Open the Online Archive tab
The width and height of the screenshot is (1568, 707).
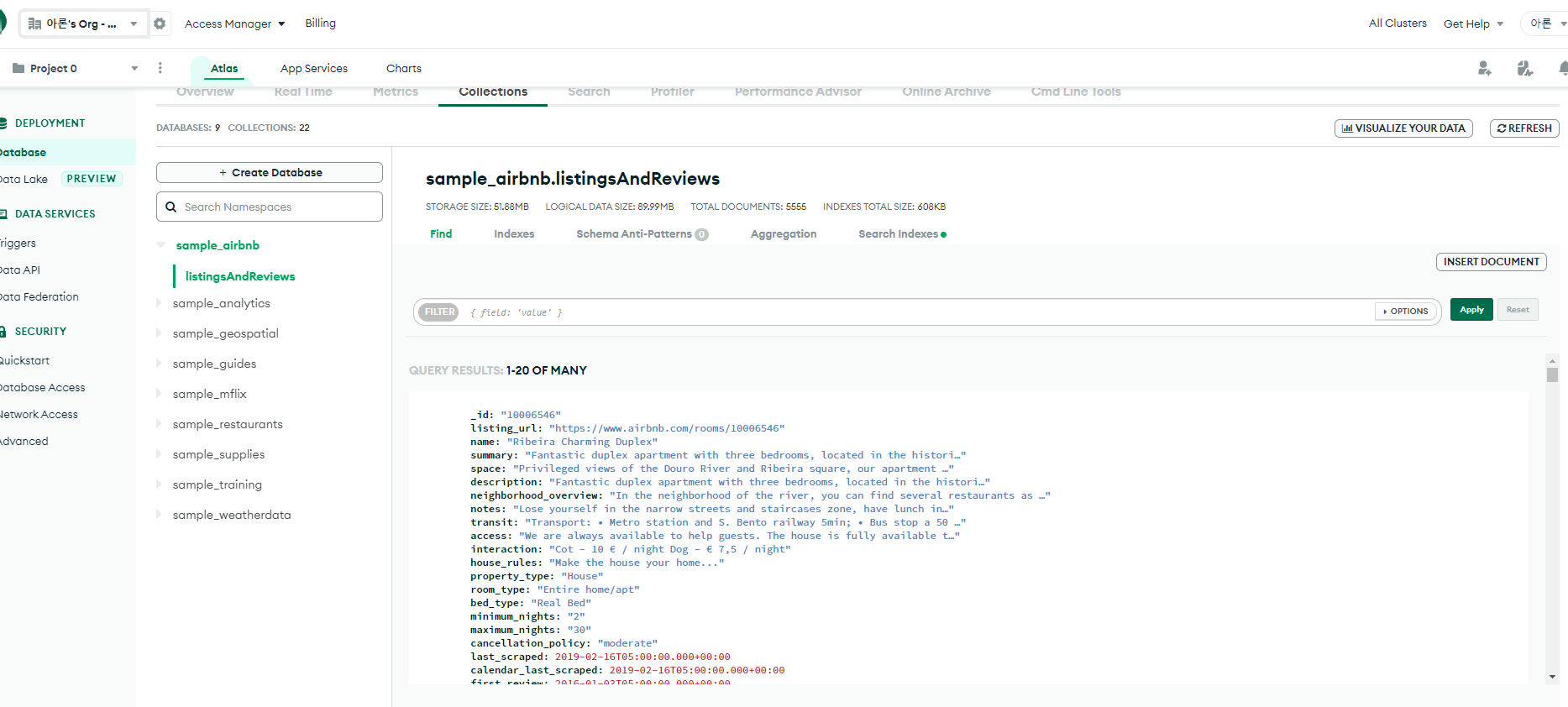click(947, 92)
